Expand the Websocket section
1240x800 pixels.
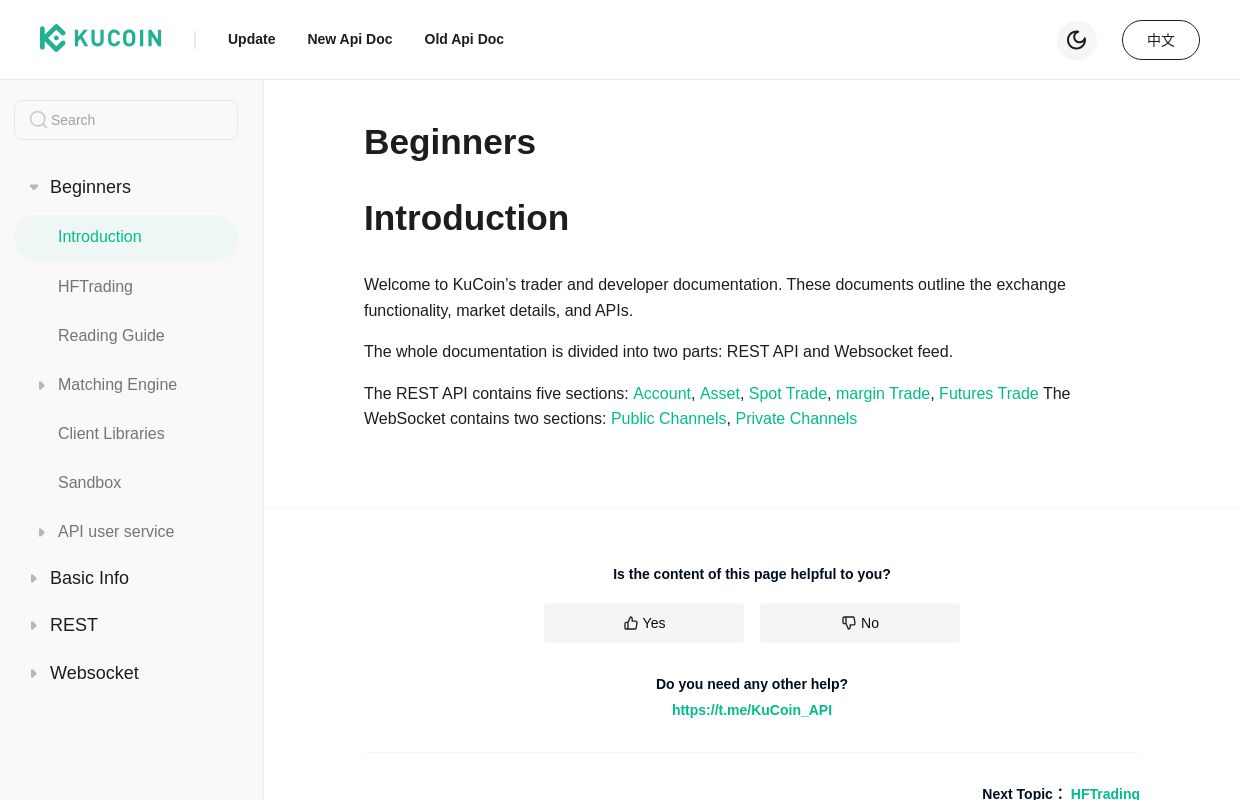[x=94, y=673]
